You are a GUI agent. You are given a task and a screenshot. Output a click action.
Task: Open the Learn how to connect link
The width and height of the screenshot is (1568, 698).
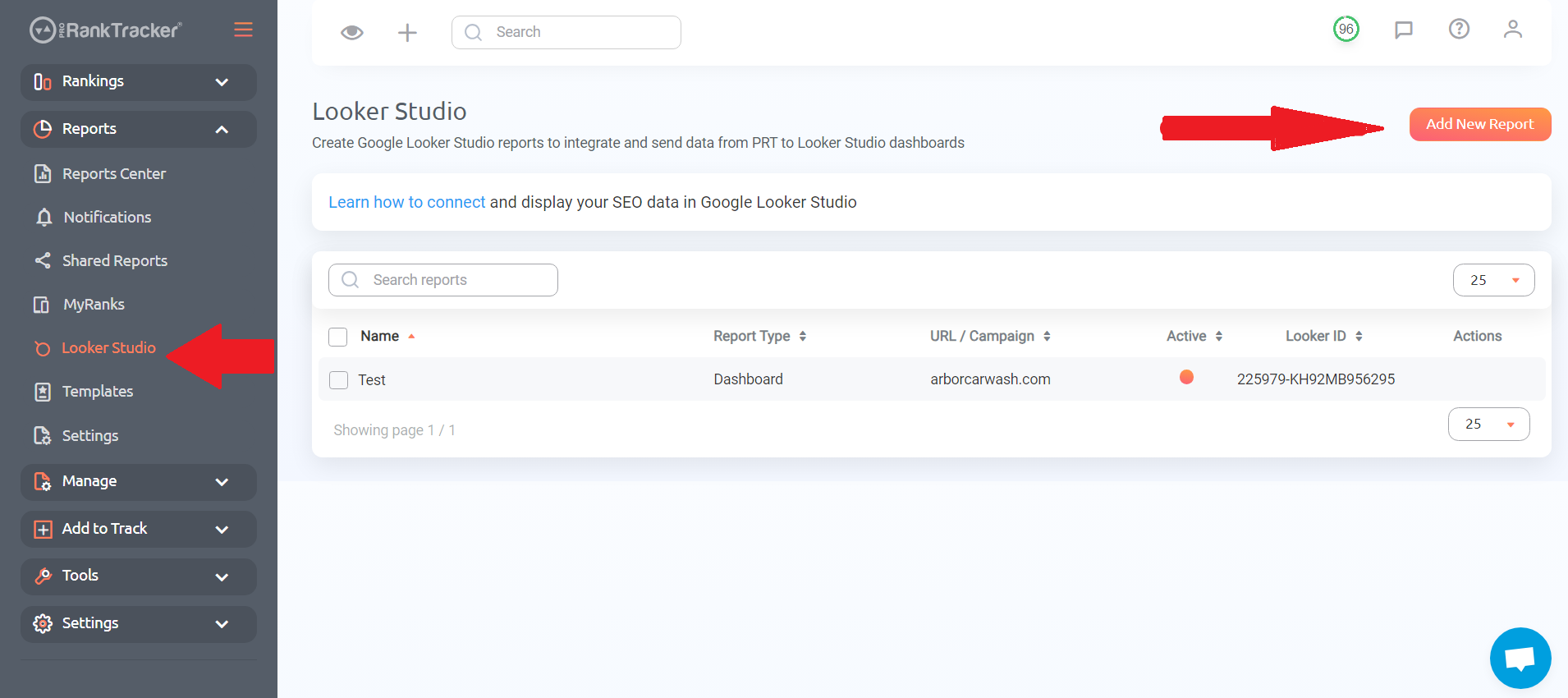point(407,202)
